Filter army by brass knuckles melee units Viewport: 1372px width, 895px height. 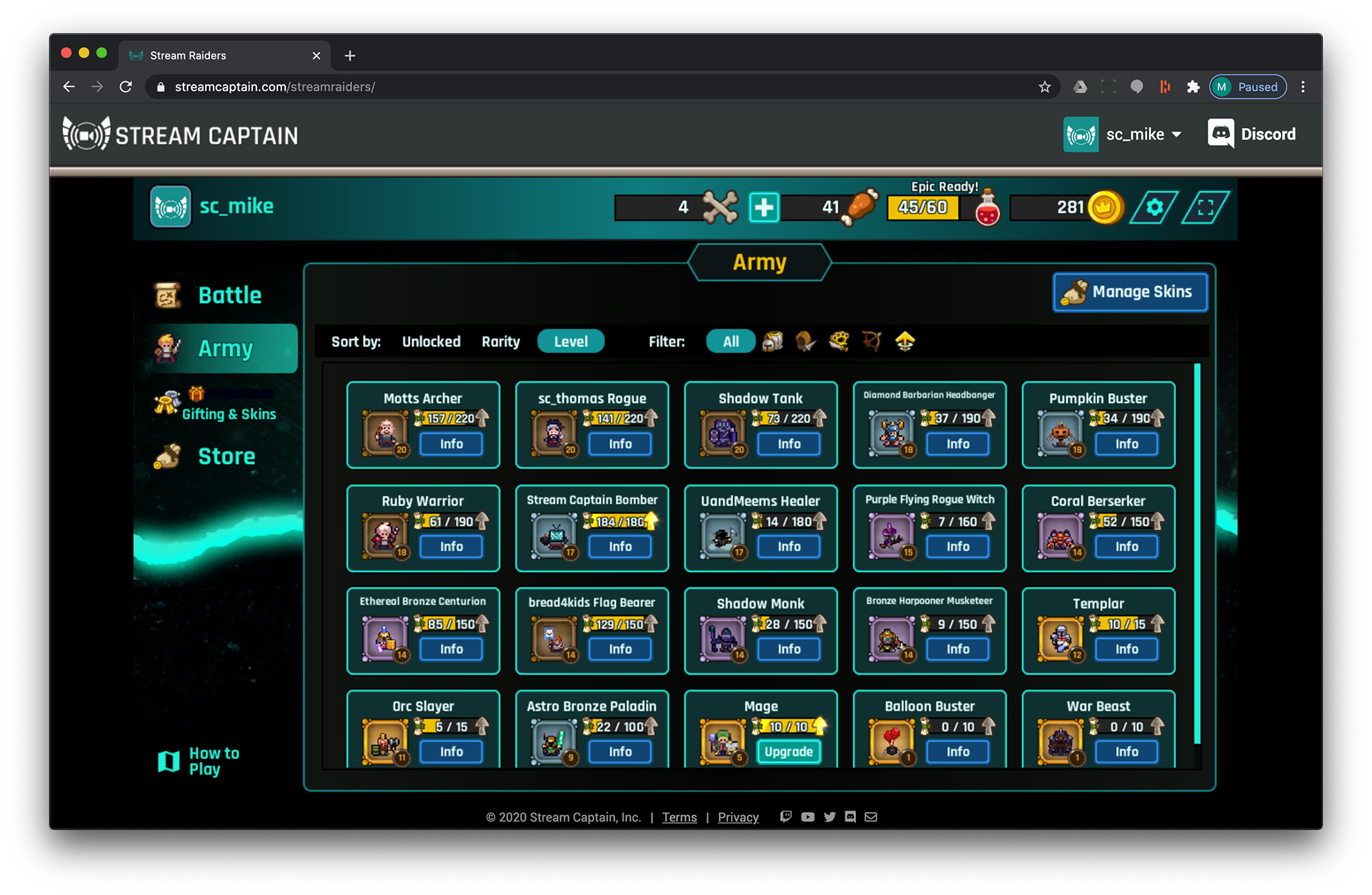839,342
